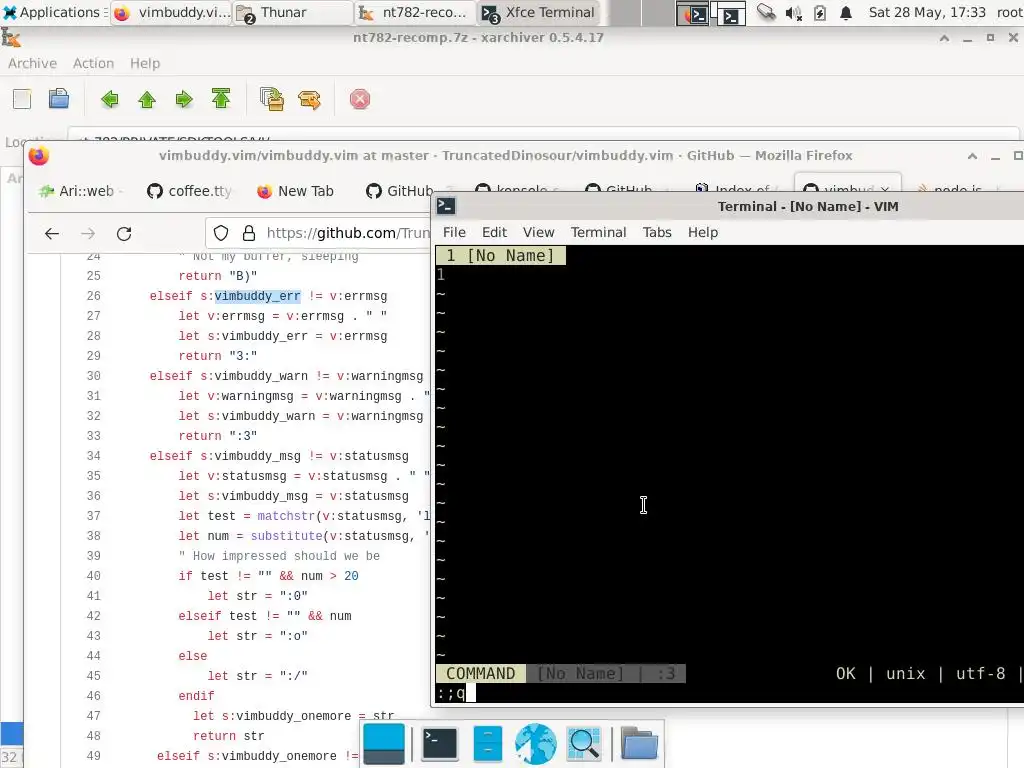Click the notification bell icon
This screenshot has width=1024, height=768.
click(846, 13)
